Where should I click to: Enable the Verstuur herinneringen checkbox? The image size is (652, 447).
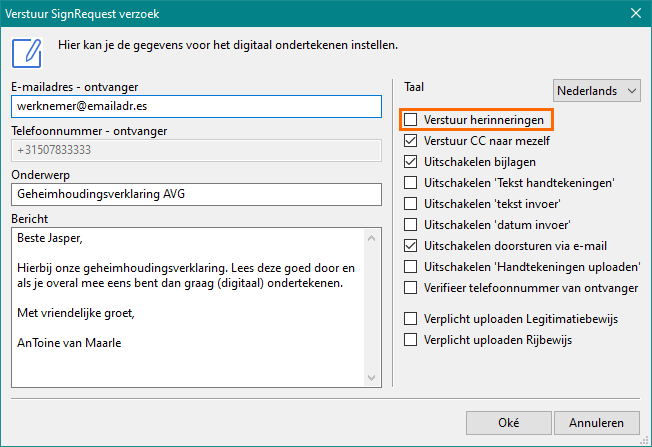[410, 120]
